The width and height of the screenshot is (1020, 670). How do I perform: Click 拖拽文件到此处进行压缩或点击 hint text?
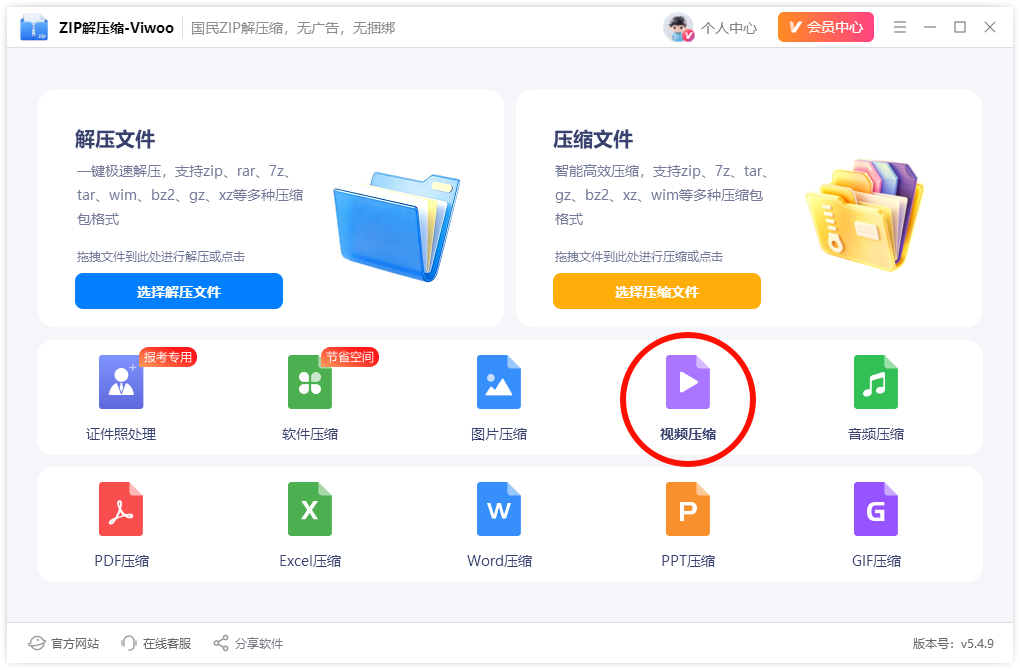coord(639,256)
